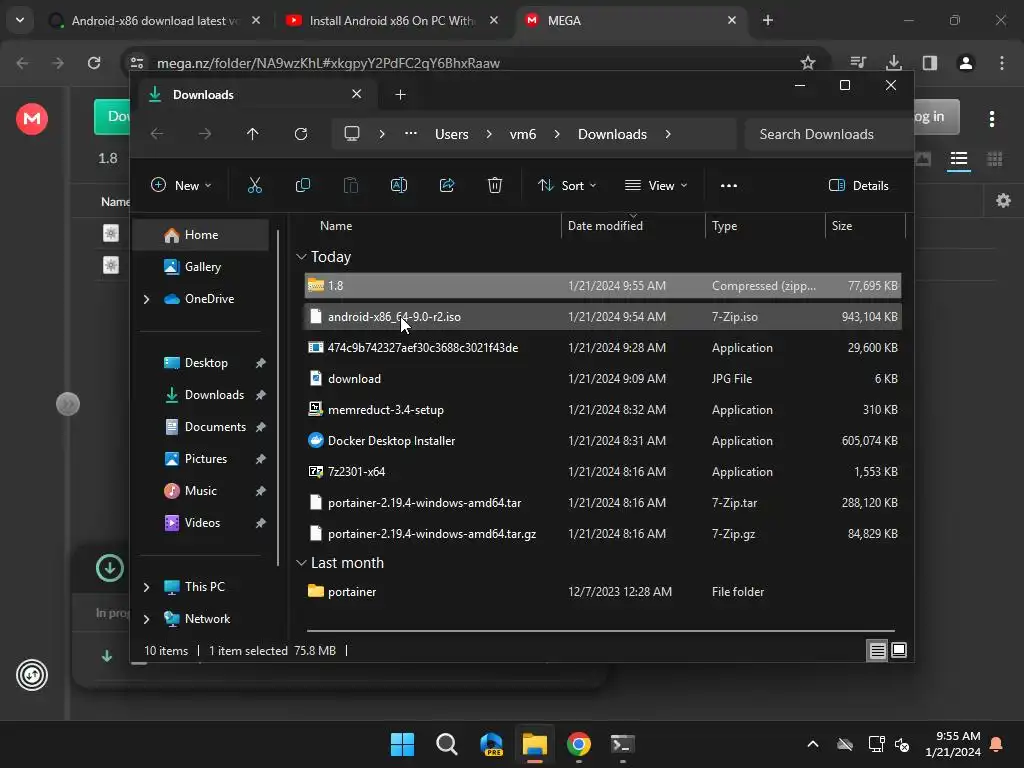
Task: Switch to large thumbnails view icon in status bar
Action: click(899, 650)
